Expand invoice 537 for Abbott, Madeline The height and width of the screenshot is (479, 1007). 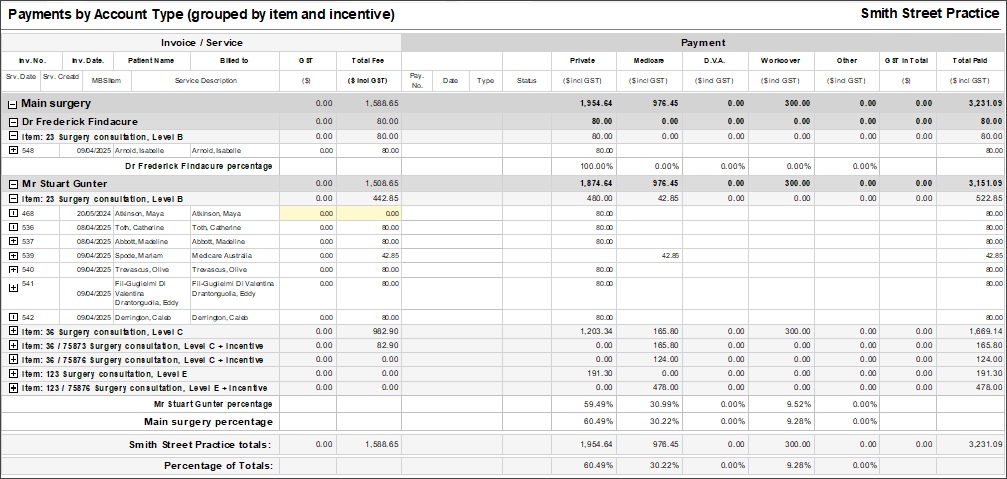[12, 242]
